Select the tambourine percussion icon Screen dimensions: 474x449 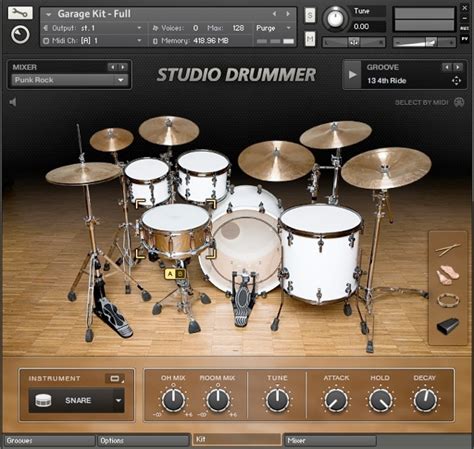click(448, 300)
